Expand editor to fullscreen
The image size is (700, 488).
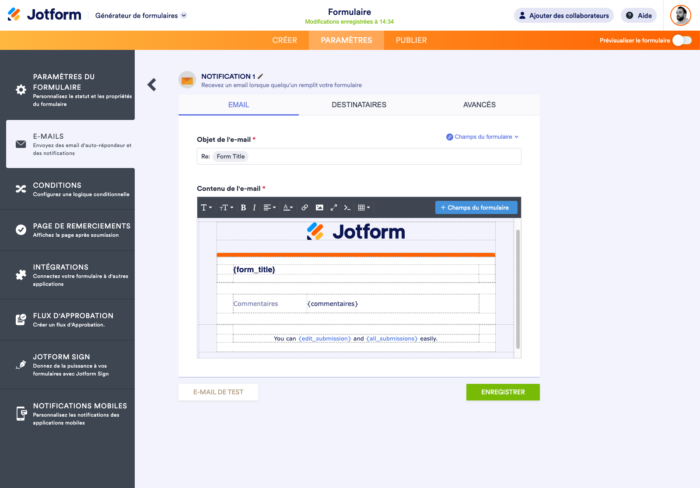pyautogui.click(x=333, y=208)
